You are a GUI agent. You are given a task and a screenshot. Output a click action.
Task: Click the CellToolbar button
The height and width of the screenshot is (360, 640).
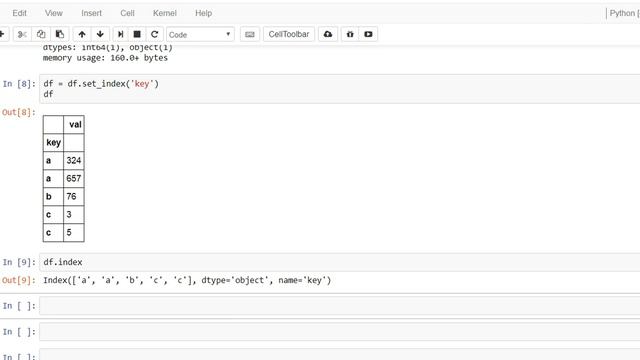289,34
